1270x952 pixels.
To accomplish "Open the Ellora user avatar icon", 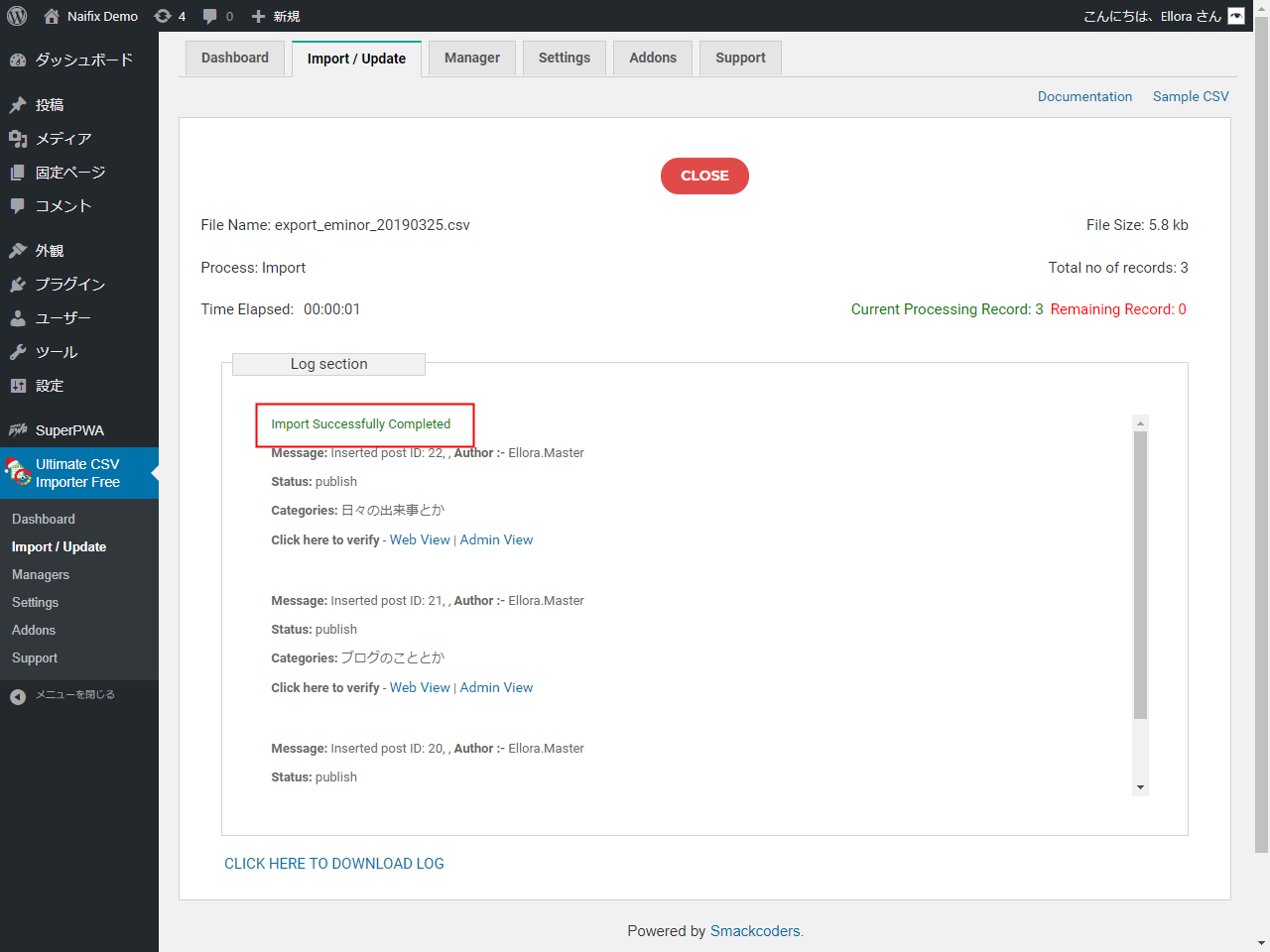I will click(1236, 16).
